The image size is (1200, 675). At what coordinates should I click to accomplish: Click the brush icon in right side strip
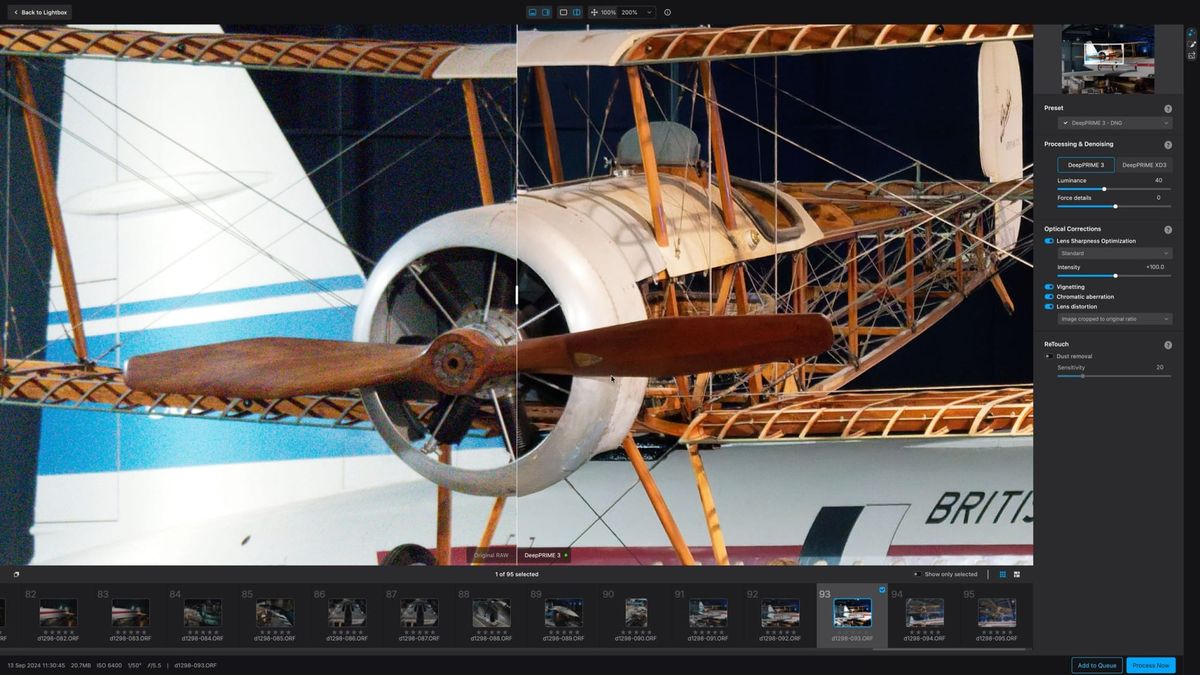1191,44
